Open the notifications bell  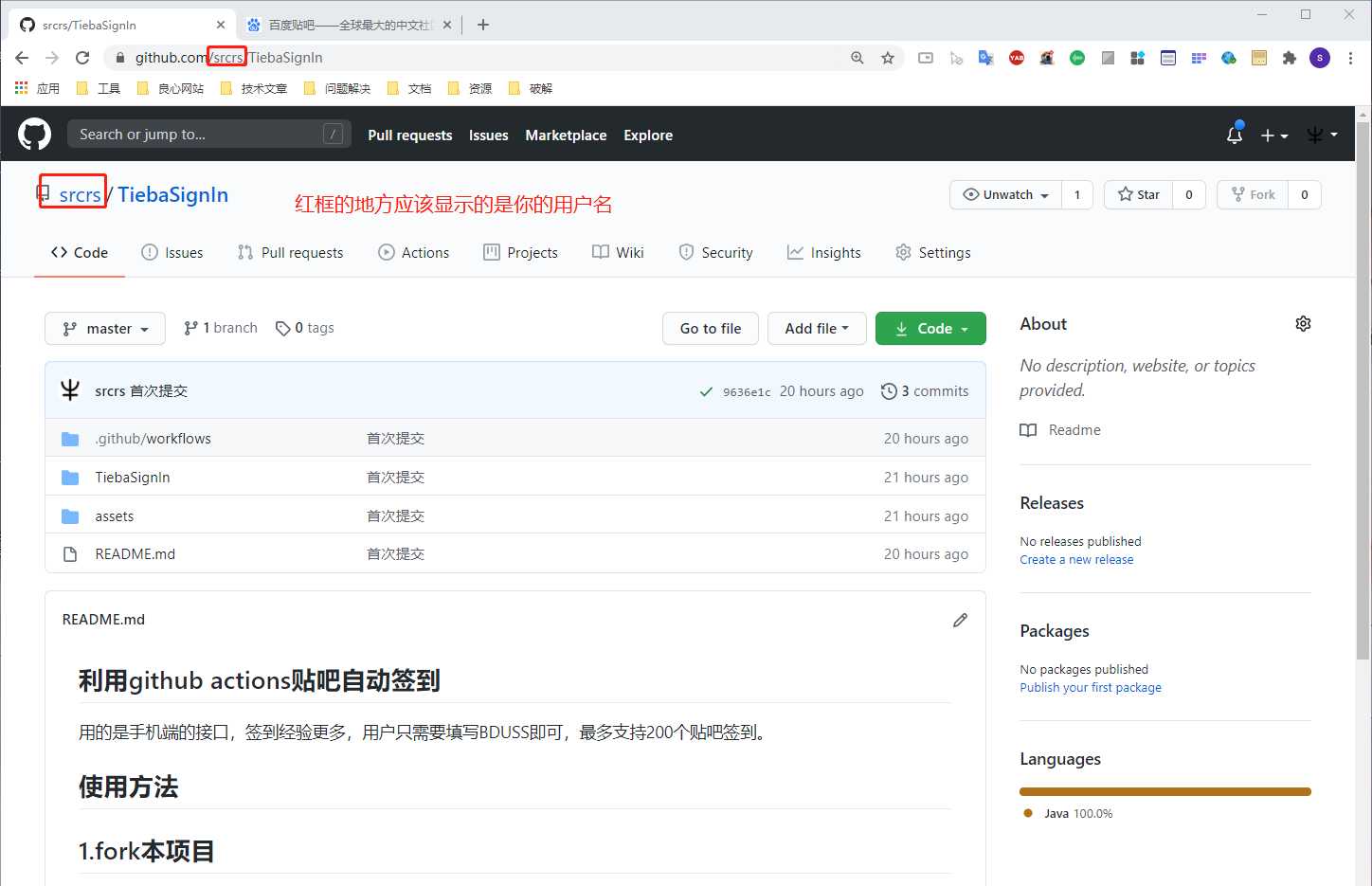[1234, 135]
